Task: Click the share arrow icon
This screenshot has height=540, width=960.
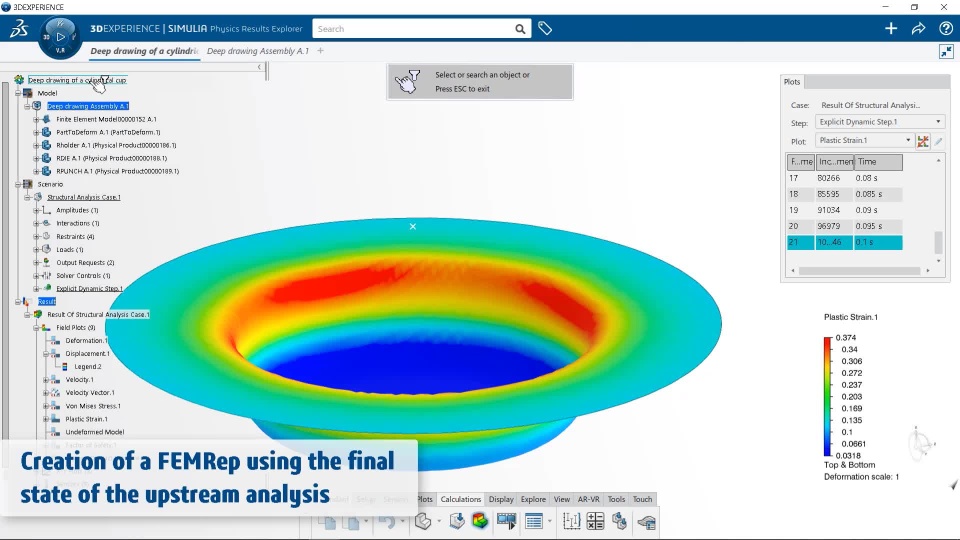Action: [x=918, y=28]
